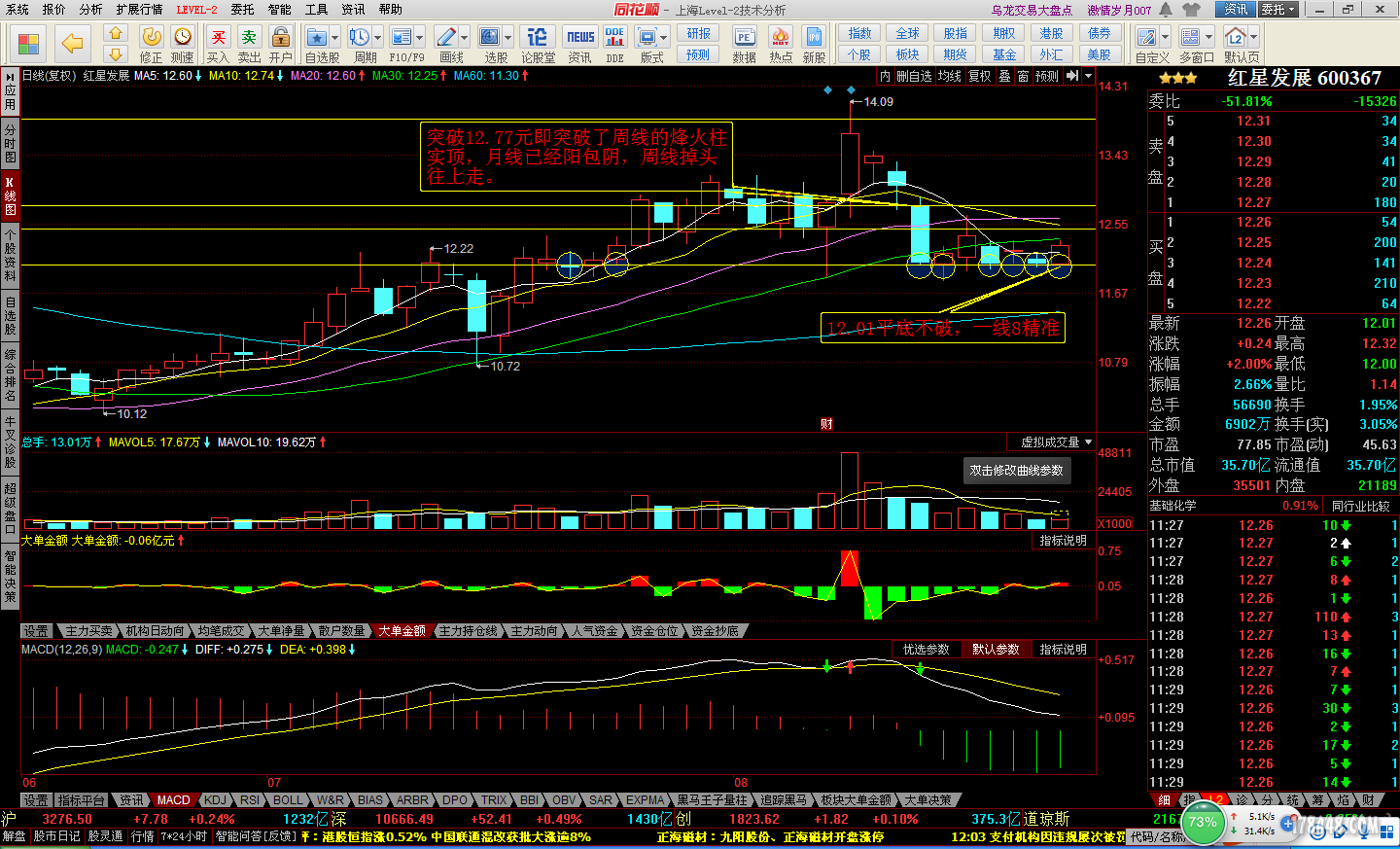1400x849 pixels.
Task: Click the 73% green circle indicator
Action: [x=1203, y=823]
